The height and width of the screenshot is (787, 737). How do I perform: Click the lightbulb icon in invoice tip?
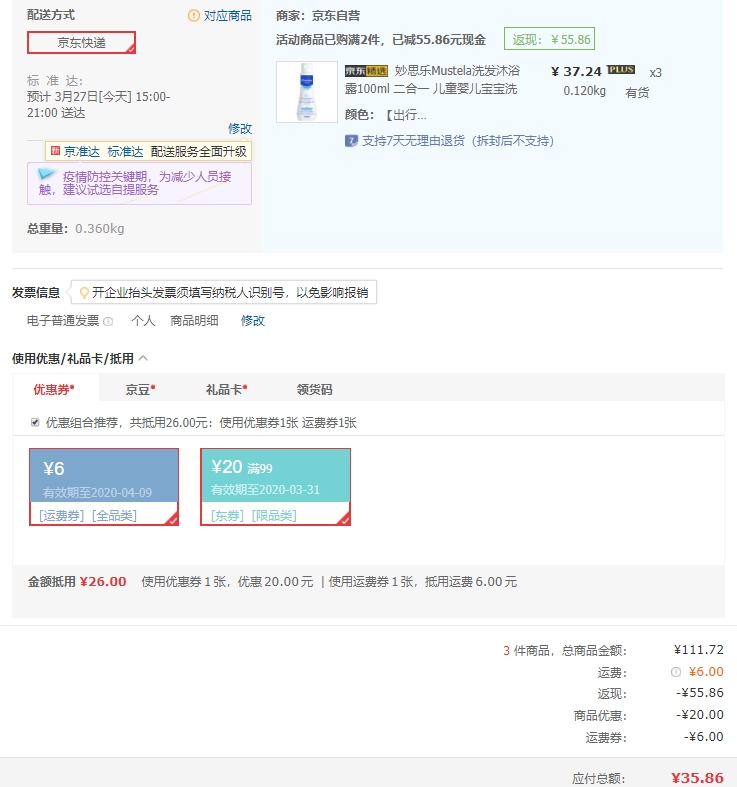(x=84, y=293)
